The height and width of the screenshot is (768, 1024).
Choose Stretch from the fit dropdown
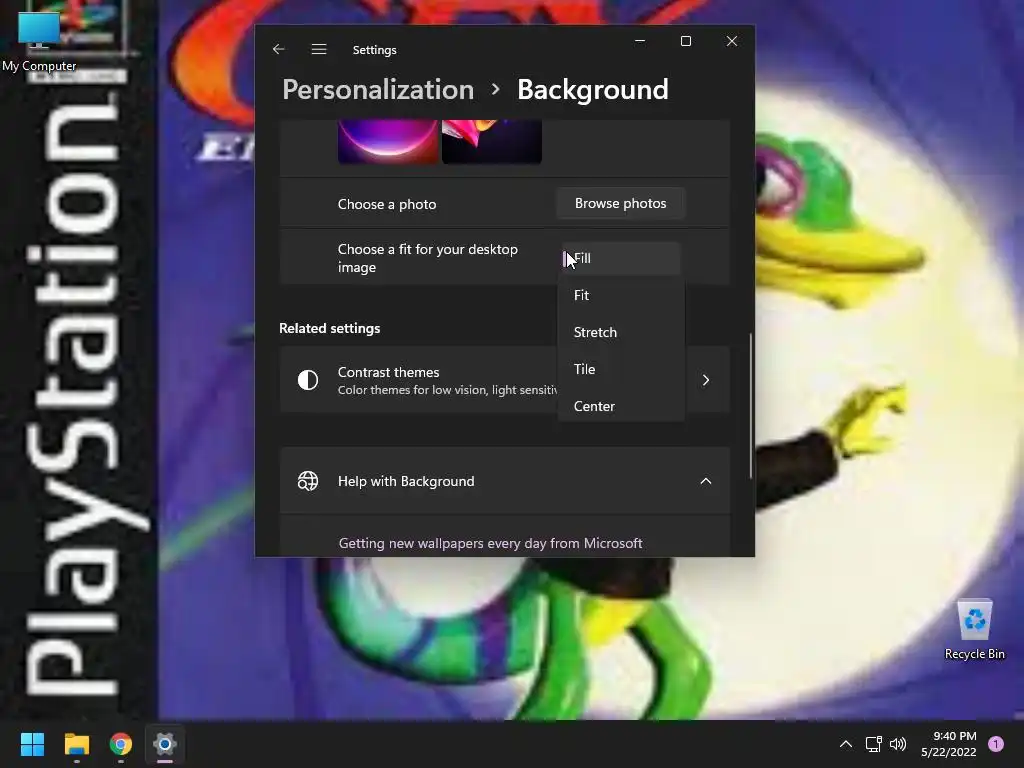coord(621,332)
